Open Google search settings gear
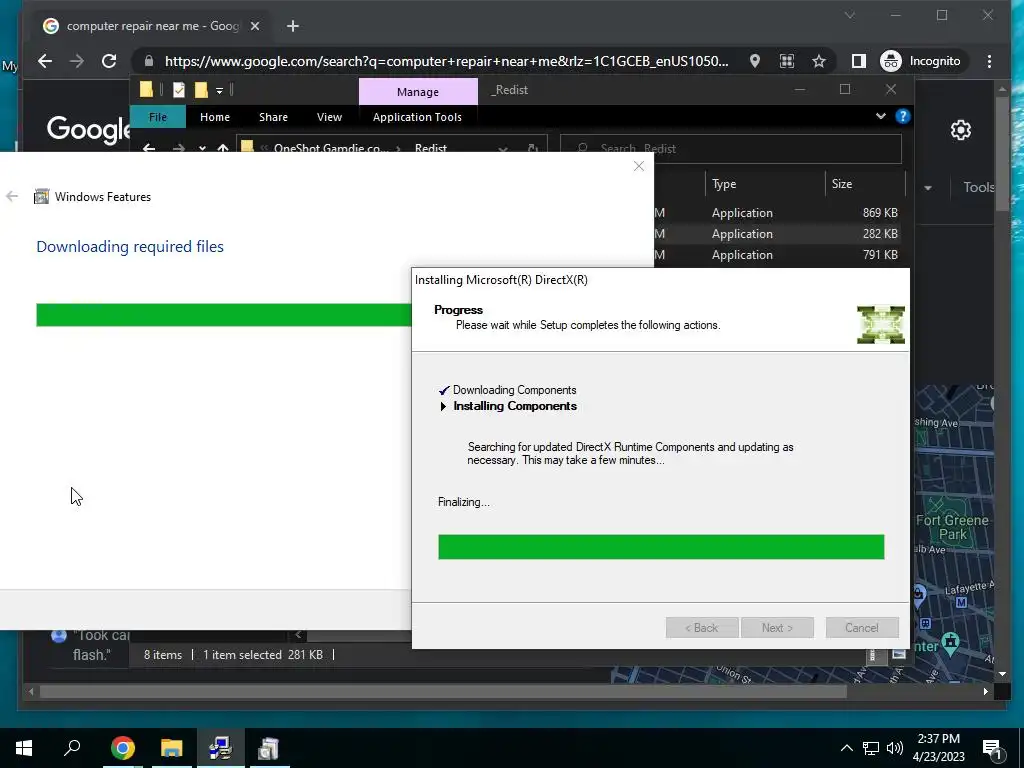1024x768 pixels. [x=961, y=130]
